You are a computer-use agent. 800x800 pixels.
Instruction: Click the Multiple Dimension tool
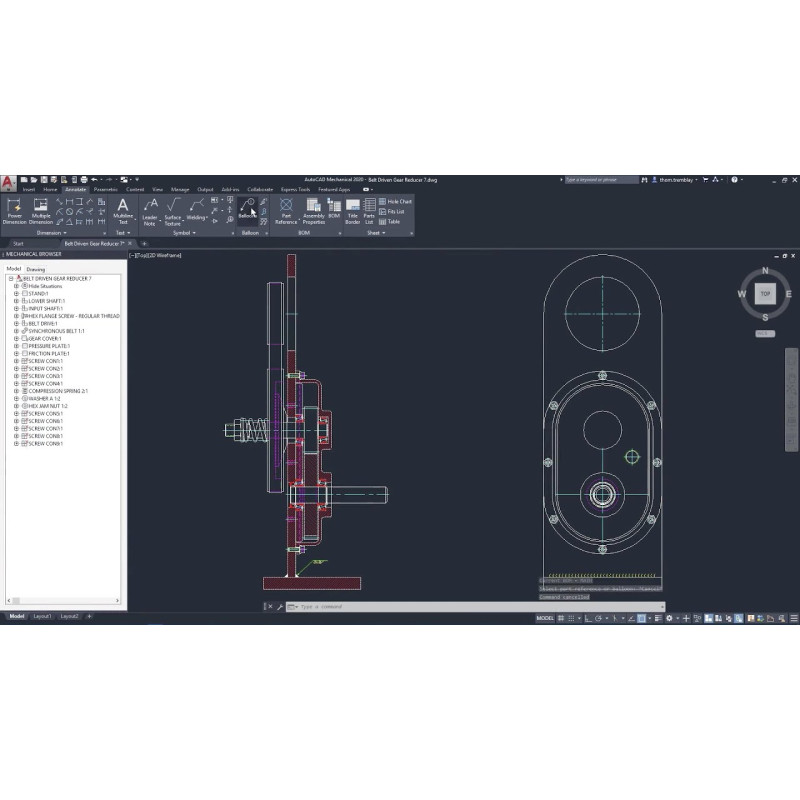click(x=41, y=210)
